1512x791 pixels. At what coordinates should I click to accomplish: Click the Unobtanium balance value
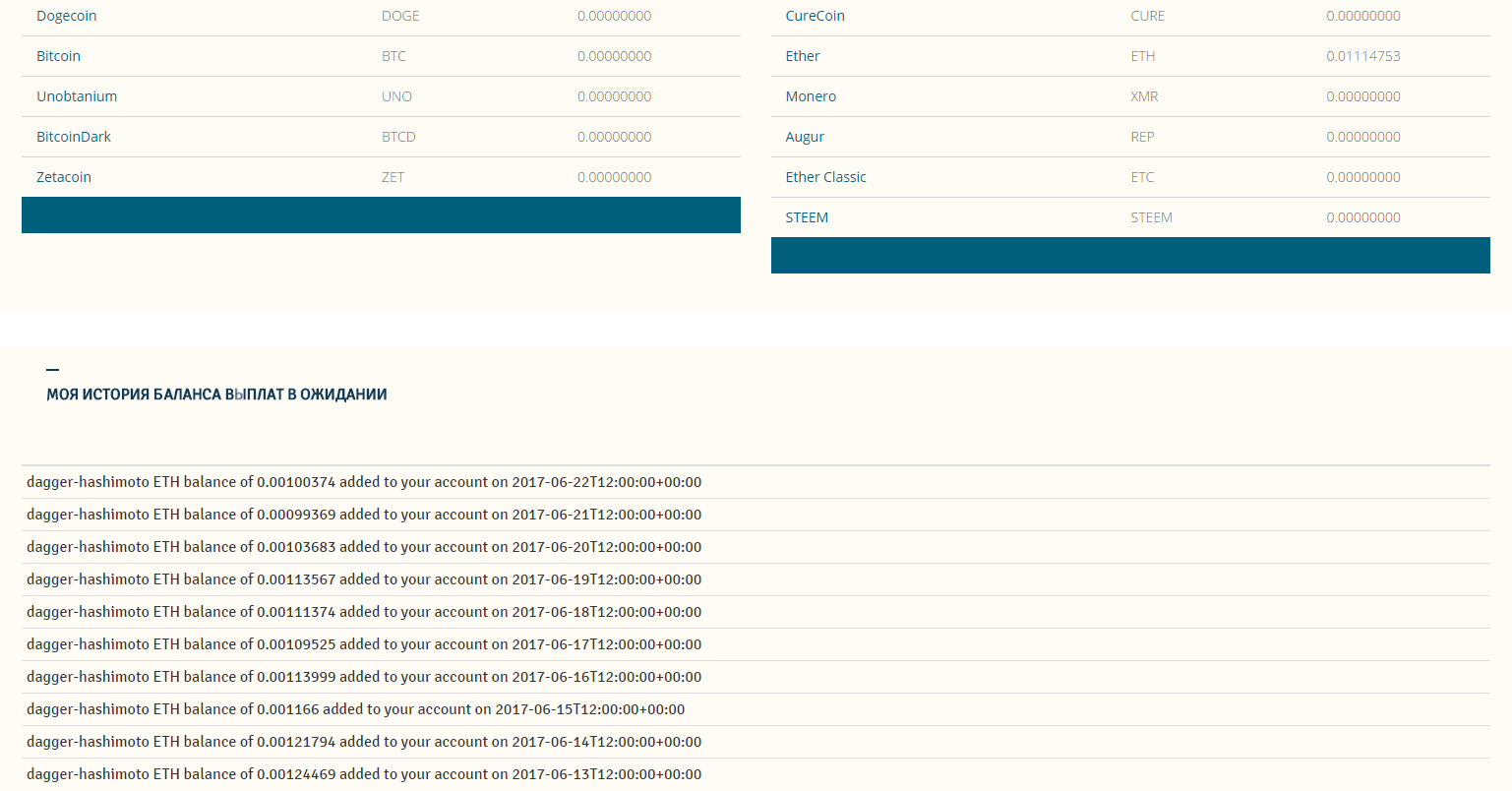click(614, 96)
